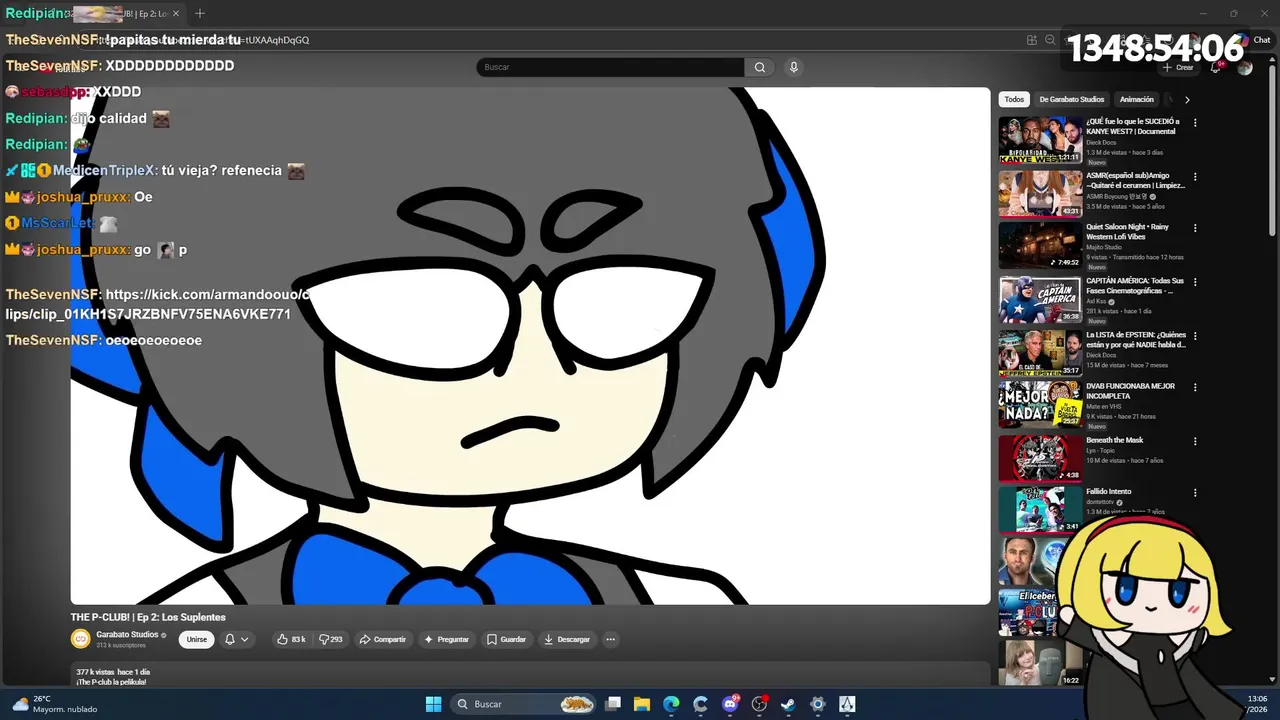Open options menu for DVAB video
Viewport: 1280px width, 720px height.
tap(1195, 388)
